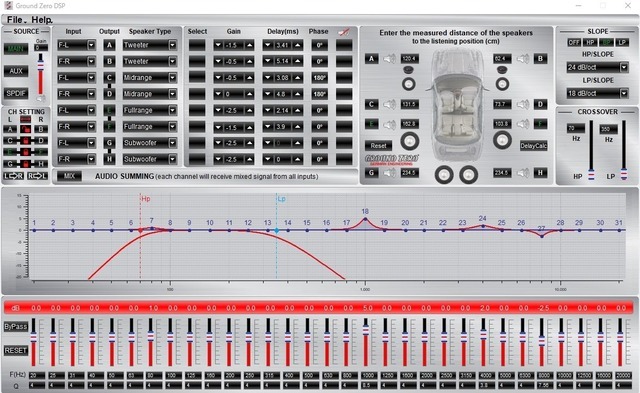Click the HP crossover frequency field showing 70
This screenshot has height=393, width=640.
[x=576, y=129]
